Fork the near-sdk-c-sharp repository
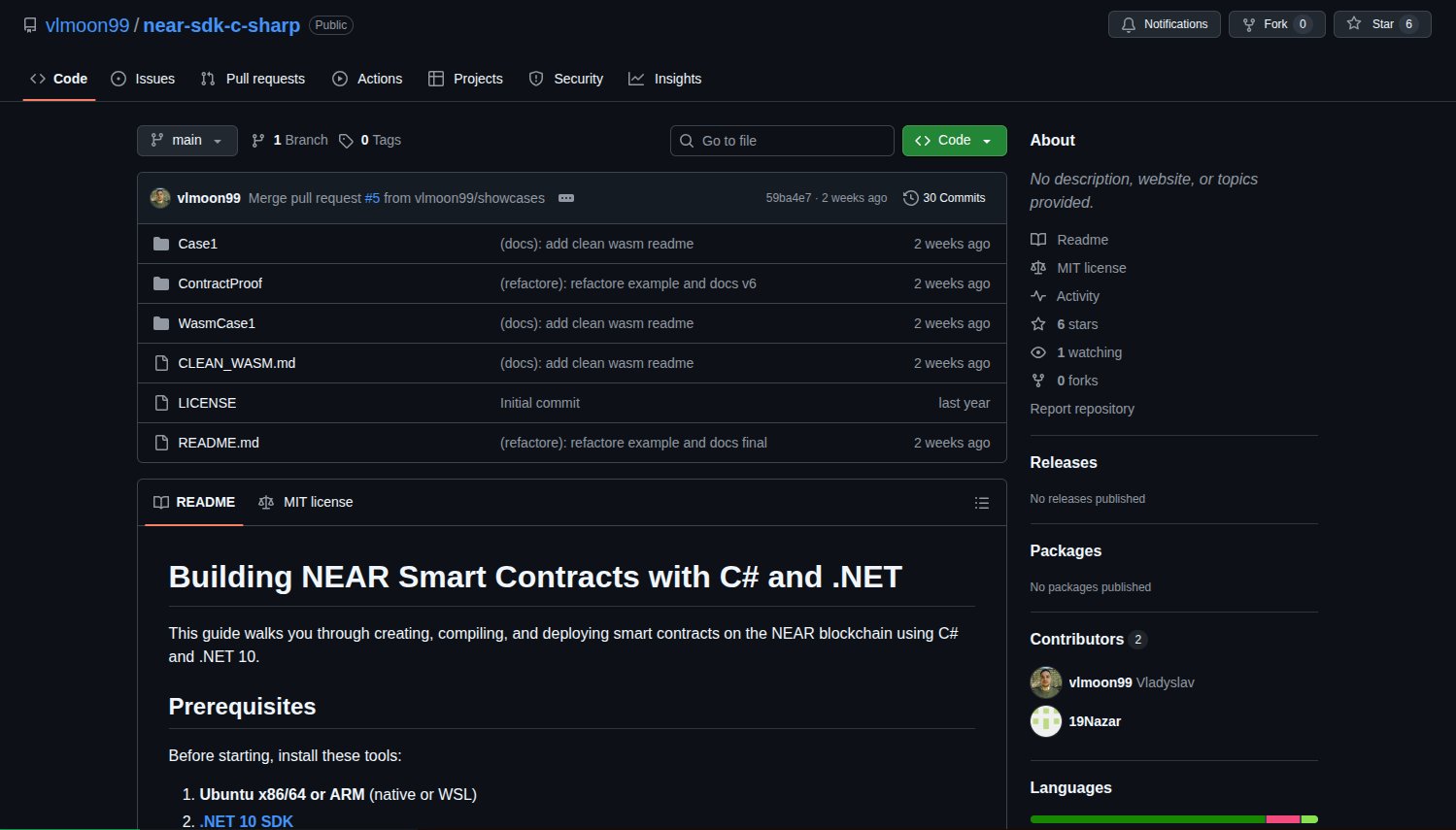 click(x=1276, y=24)
